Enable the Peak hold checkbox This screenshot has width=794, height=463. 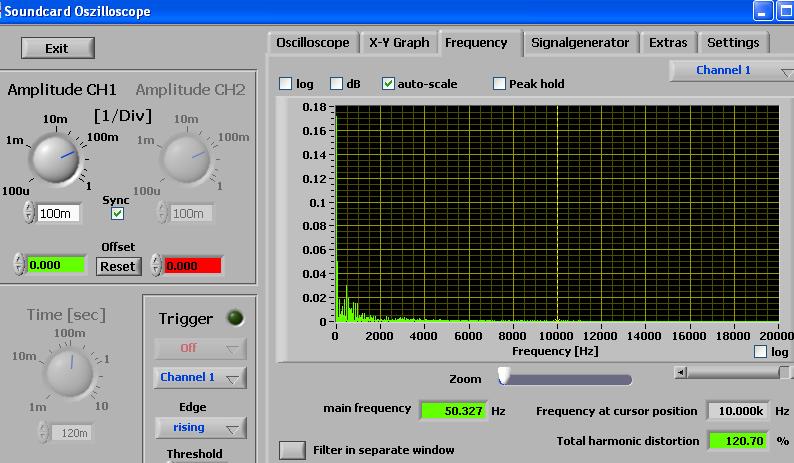point(500,84)
